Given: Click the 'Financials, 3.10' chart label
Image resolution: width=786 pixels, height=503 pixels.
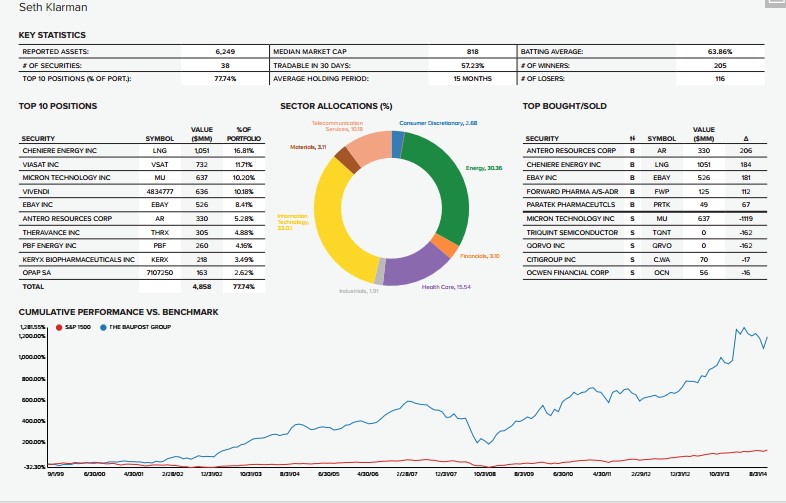Looking at the screenshot, I should tap(479, 256).
